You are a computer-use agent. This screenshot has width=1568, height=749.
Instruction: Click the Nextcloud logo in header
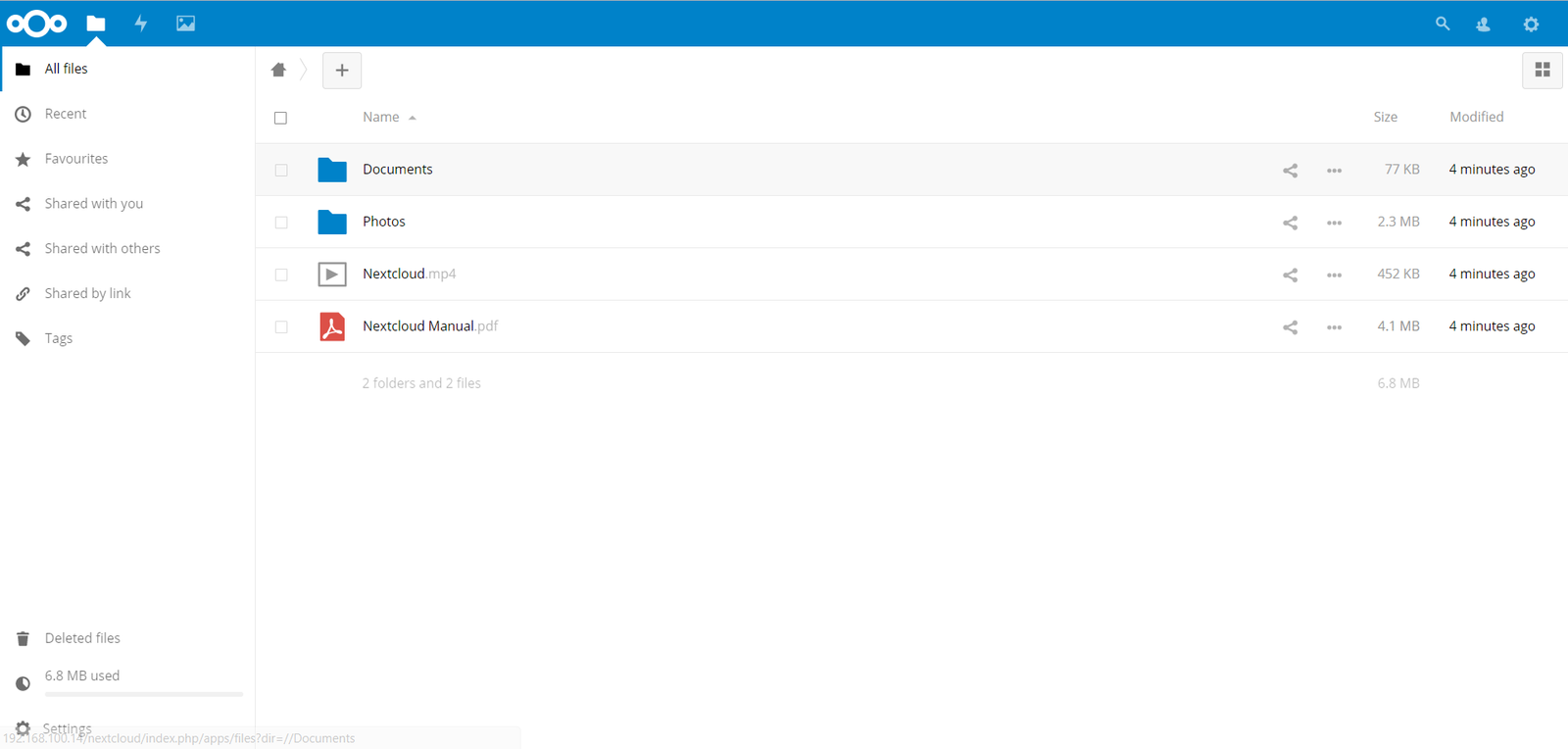[x=36, y=24]
